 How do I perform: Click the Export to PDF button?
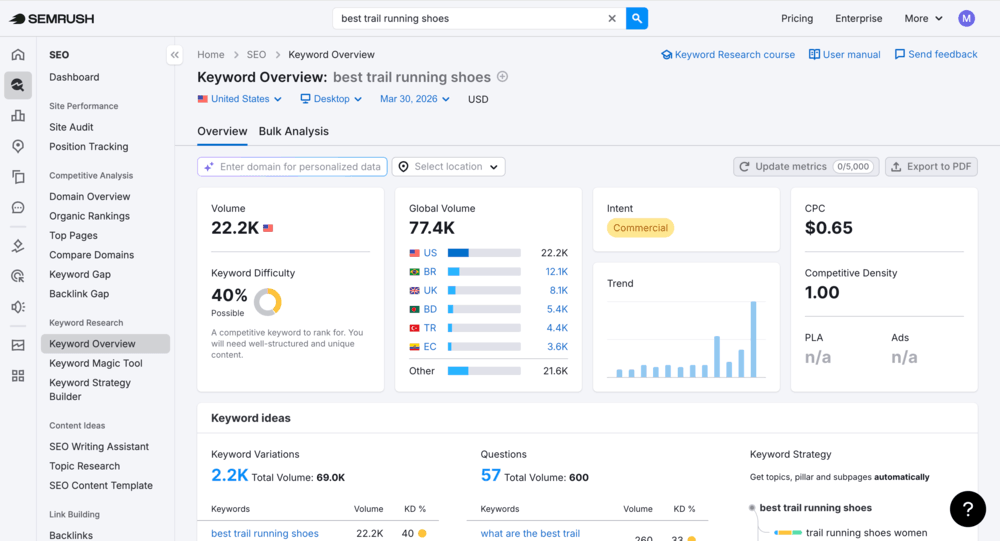click(931, 167)
